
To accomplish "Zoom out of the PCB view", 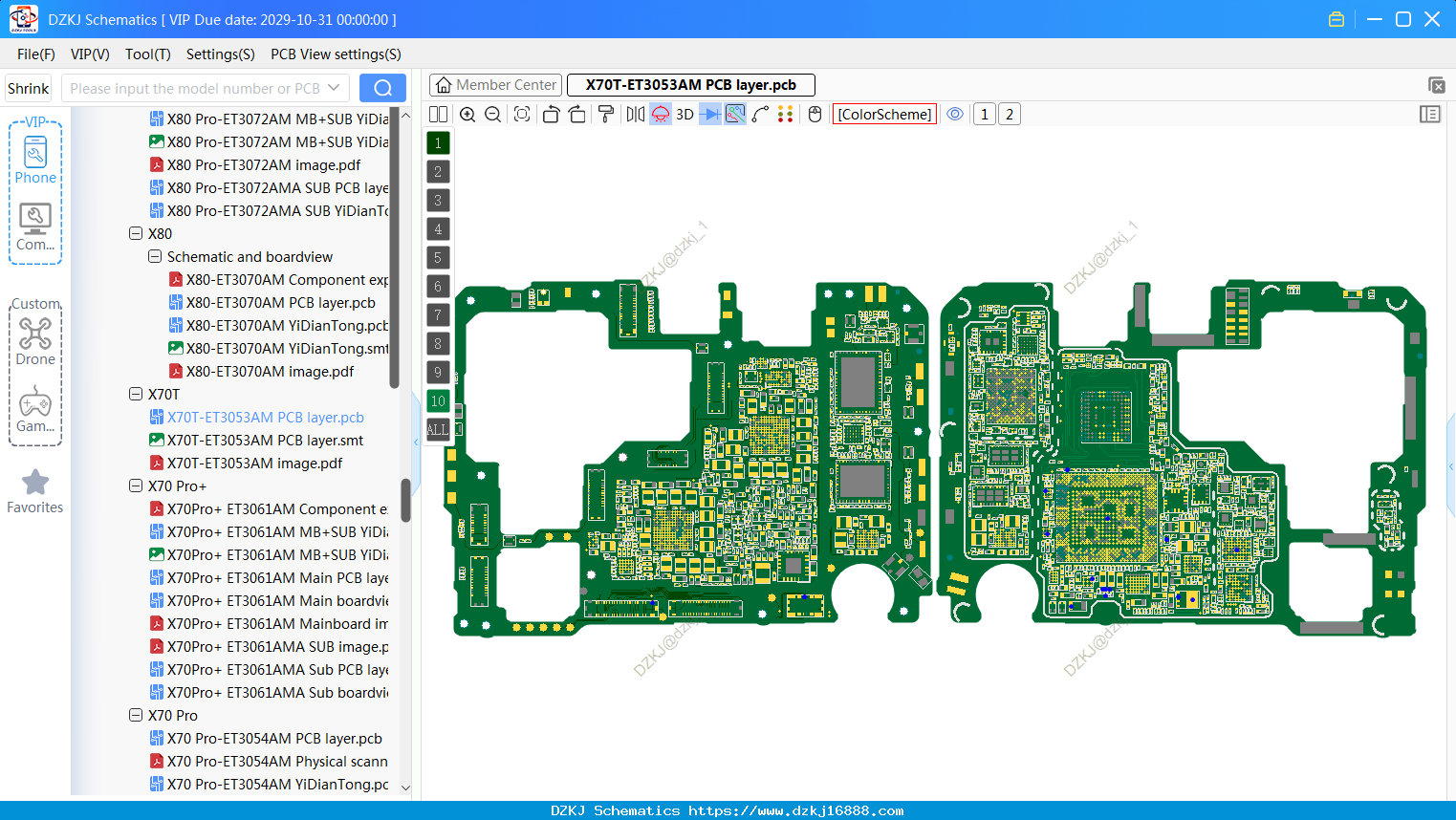I will pyautogui.click(x=493, y=115).
